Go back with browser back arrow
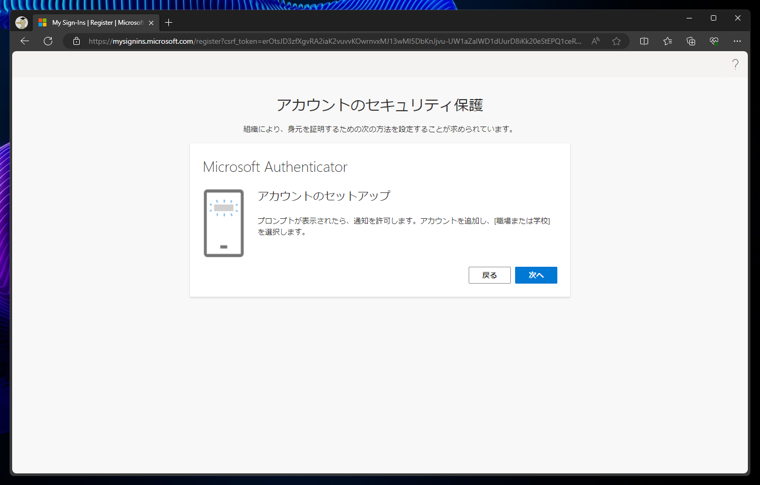760x485 pixels. click(x=25, y=41)
